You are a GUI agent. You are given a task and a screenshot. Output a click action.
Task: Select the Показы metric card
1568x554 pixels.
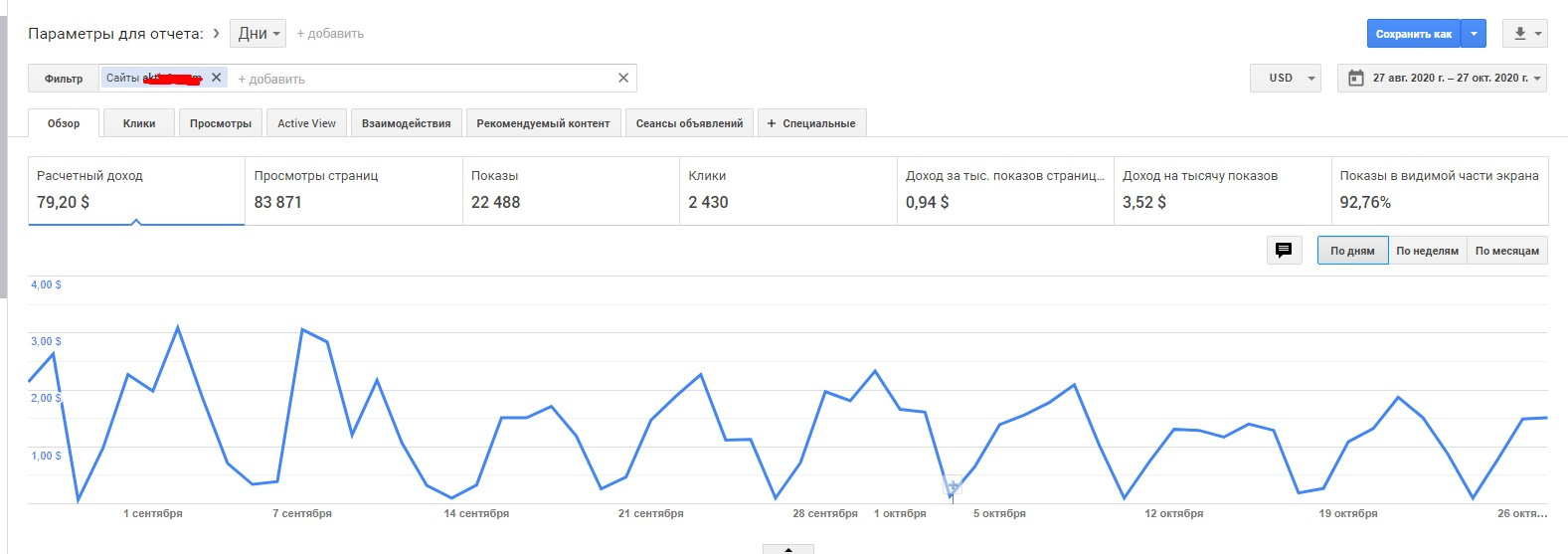571,191
